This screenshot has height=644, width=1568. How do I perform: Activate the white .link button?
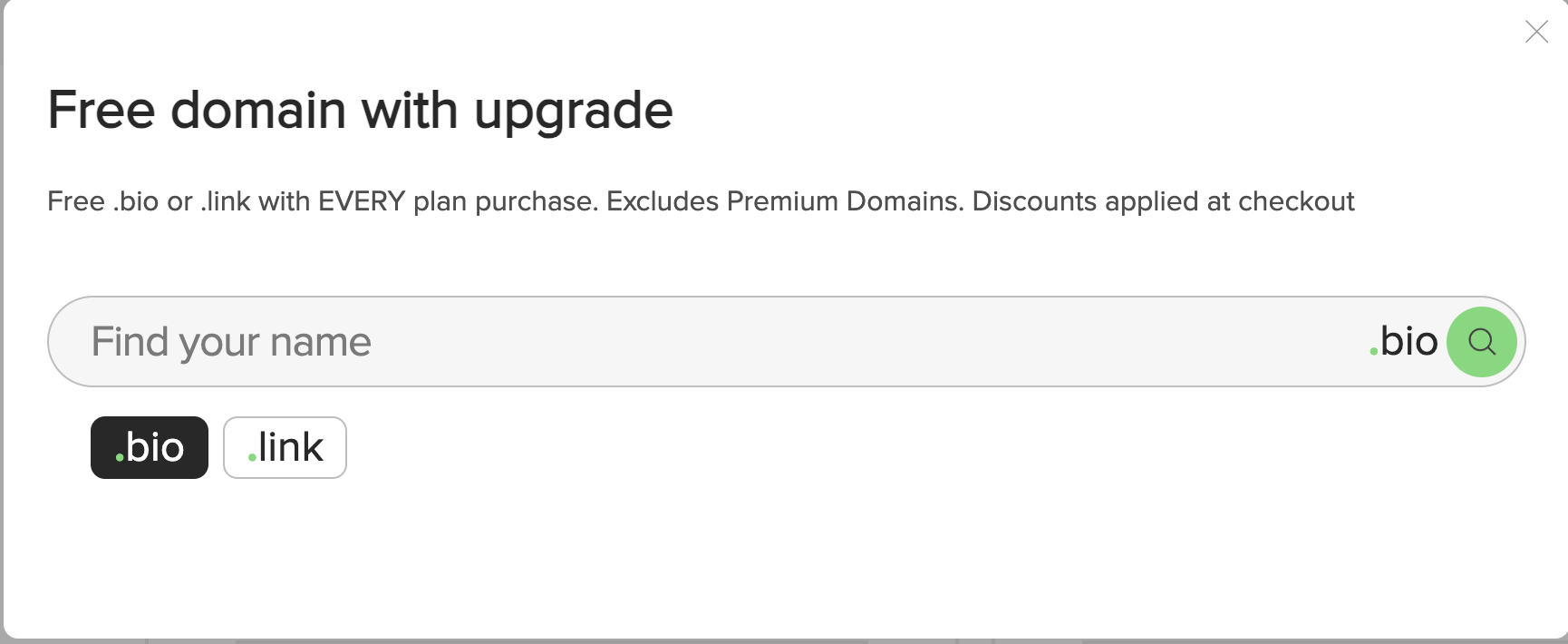[285, 447]
